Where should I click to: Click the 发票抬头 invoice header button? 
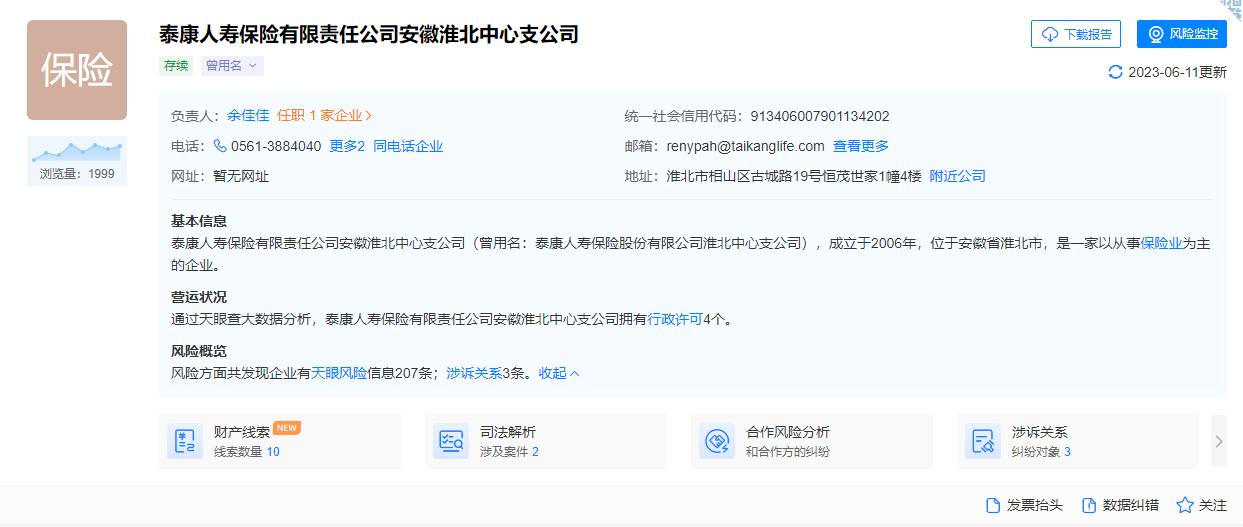[1024, 505]
